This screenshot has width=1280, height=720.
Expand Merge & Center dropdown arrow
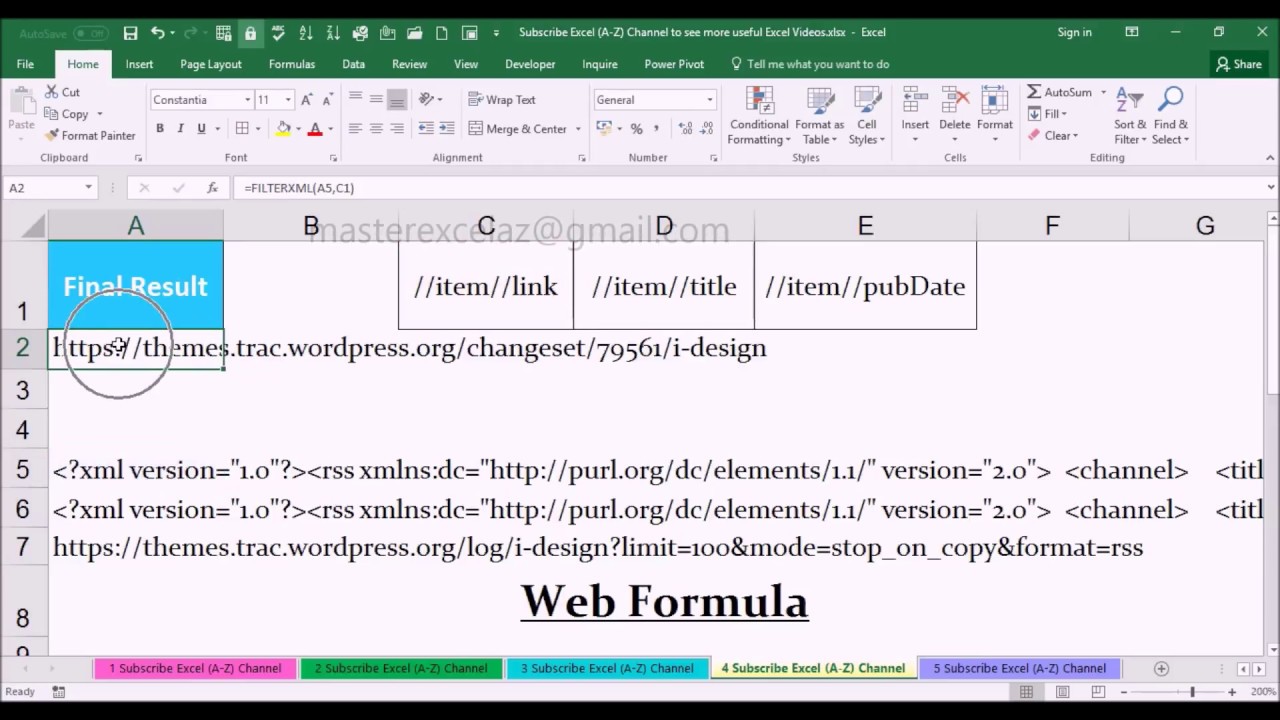[x=578, y=129]
